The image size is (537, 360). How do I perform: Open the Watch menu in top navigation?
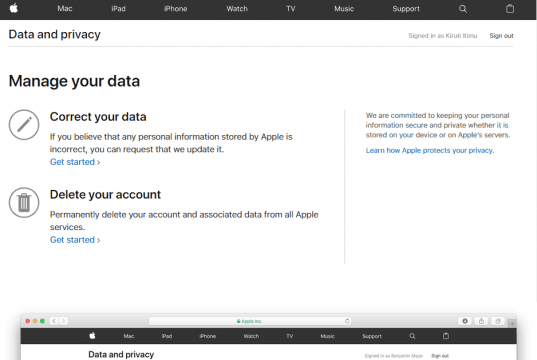point(237,9)
